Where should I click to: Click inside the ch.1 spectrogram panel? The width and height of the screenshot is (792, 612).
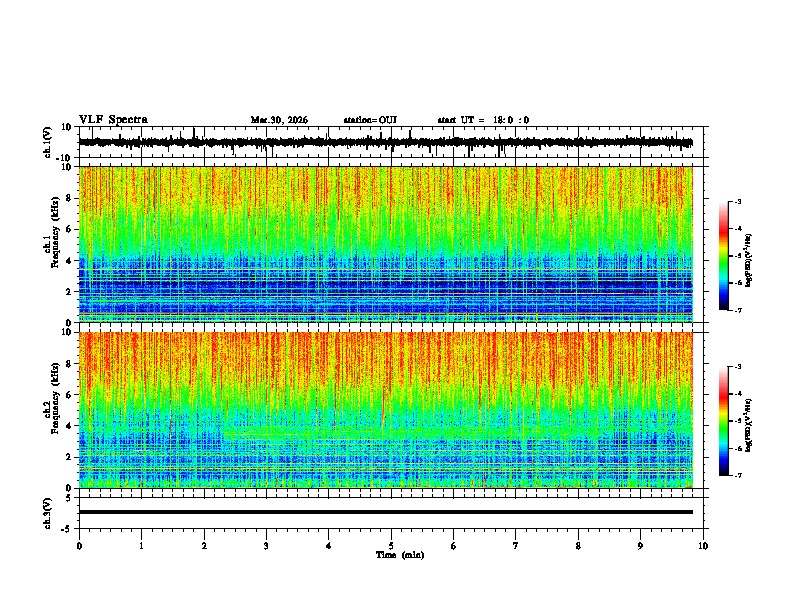point(385,244)
